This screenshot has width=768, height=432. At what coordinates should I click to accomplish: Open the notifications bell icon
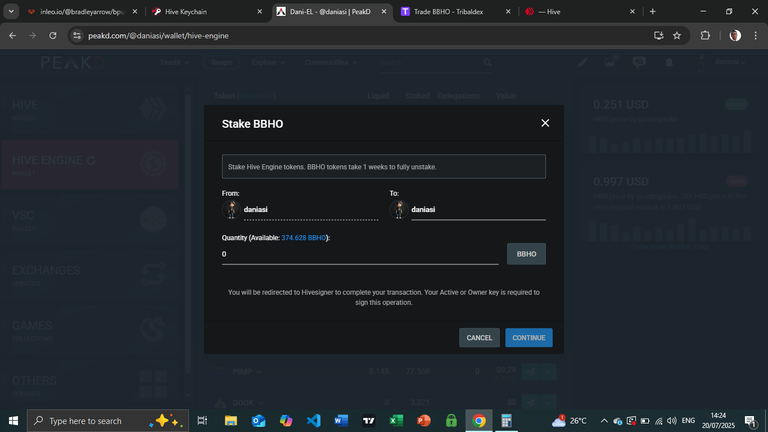pos(669,62)
